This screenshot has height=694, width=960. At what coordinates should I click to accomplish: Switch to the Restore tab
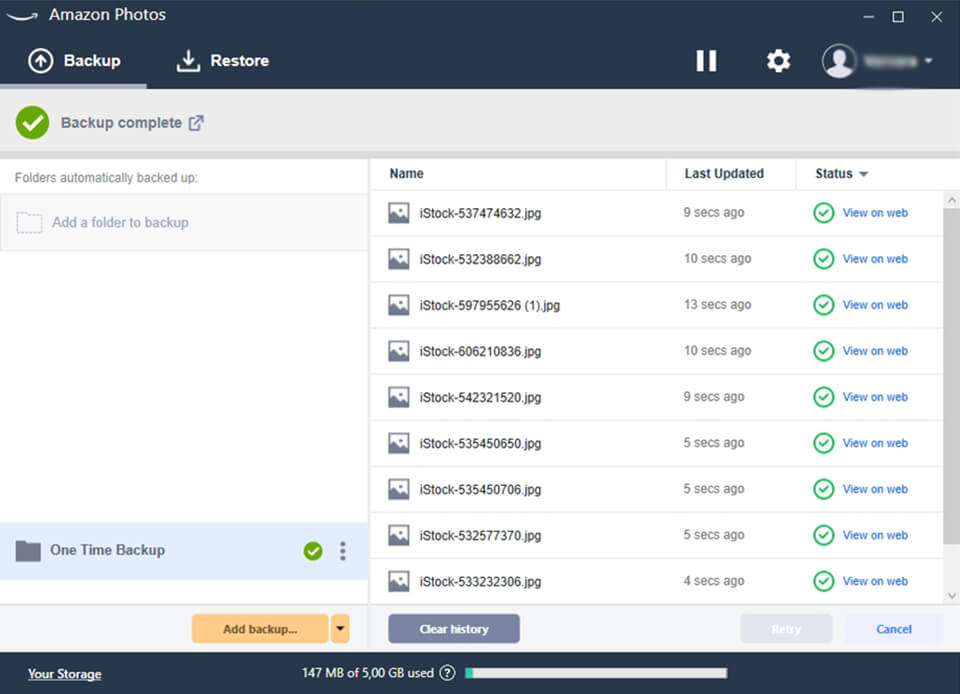[x=221, y=60]
